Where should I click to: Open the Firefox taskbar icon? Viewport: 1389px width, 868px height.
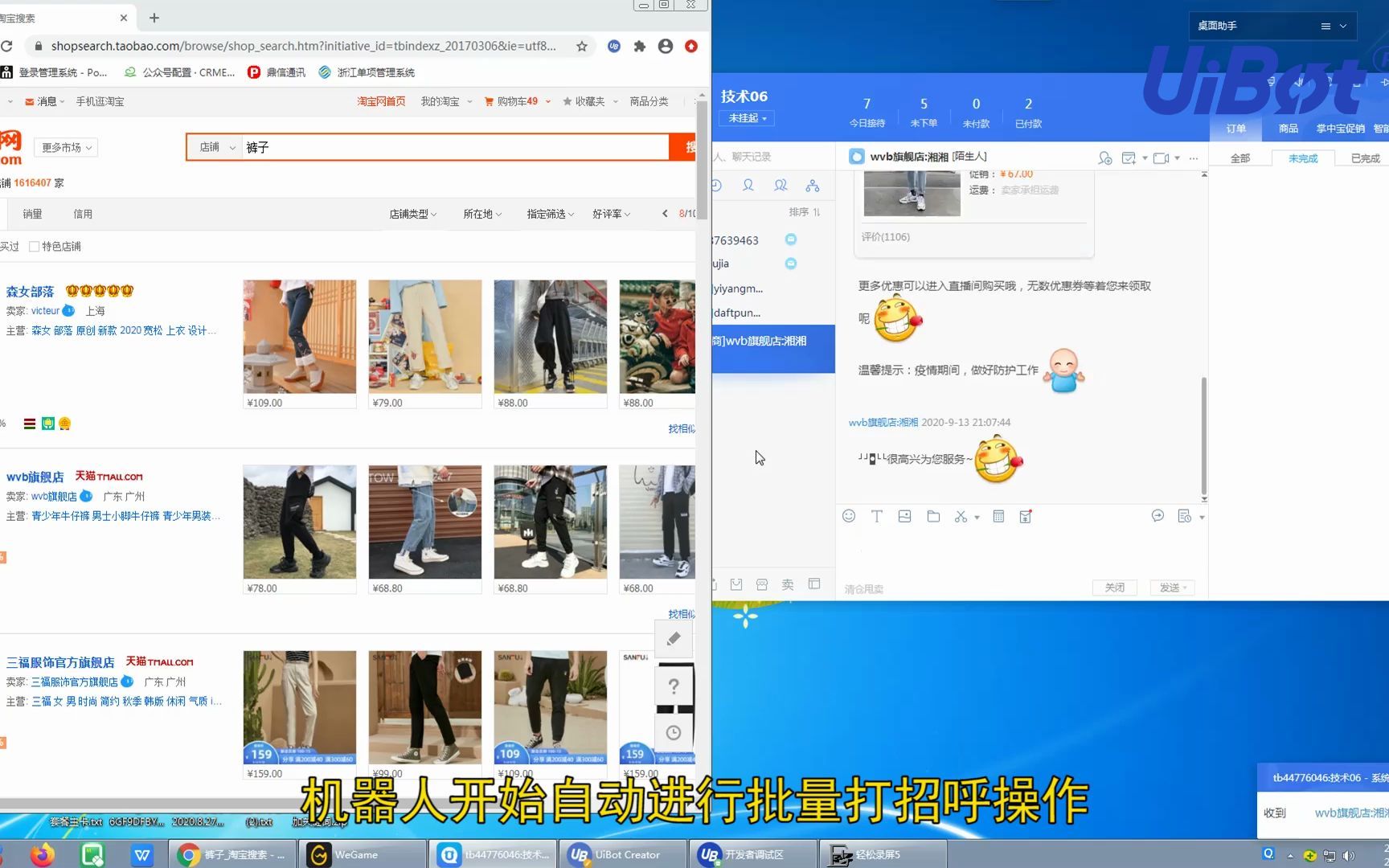(x=43, y=854)
